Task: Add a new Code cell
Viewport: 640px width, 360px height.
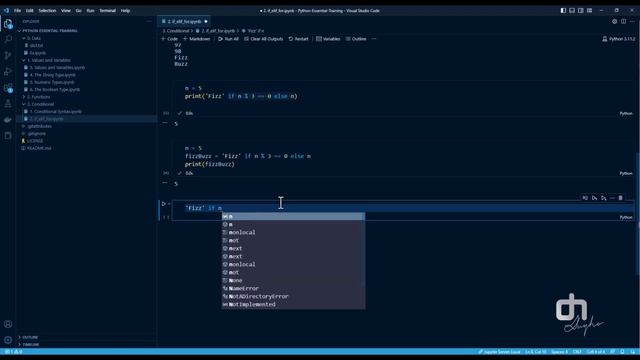Action: [169, 39]
